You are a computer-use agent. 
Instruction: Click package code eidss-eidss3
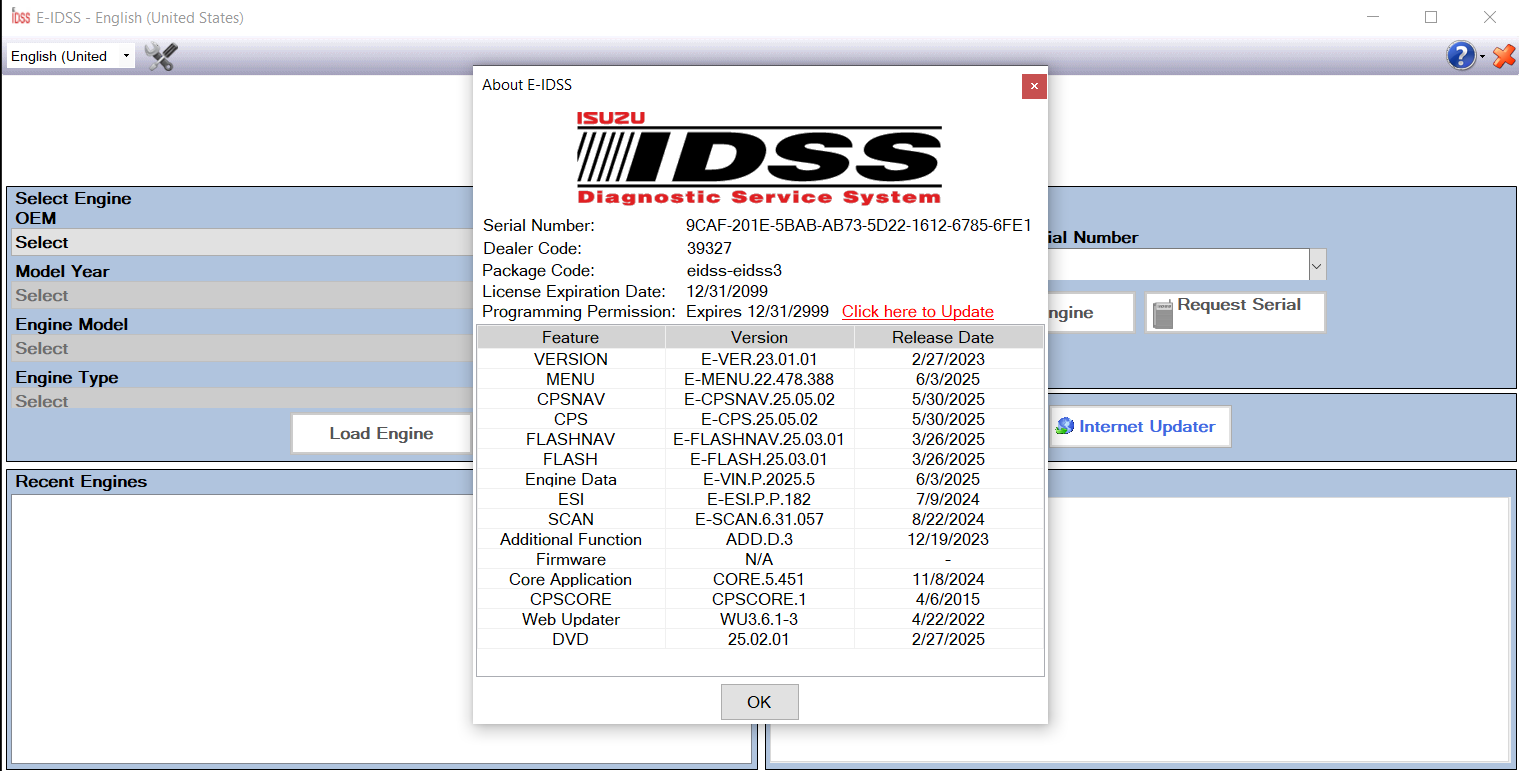[x=734, y=270]
